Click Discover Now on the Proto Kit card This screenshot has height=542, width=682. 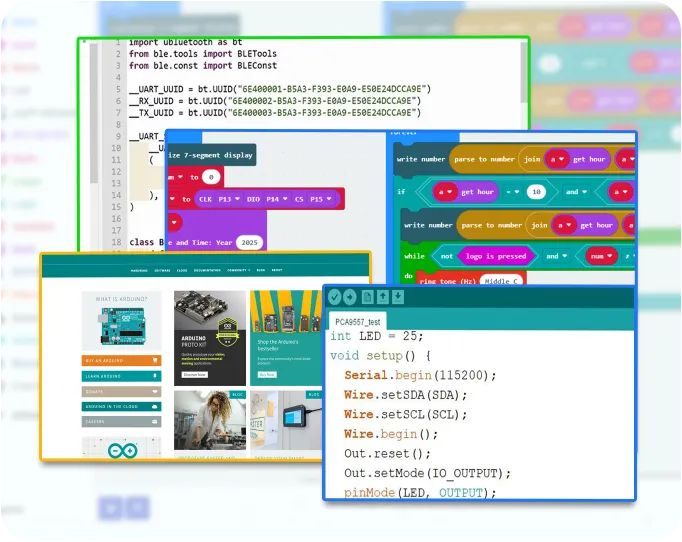194,375
